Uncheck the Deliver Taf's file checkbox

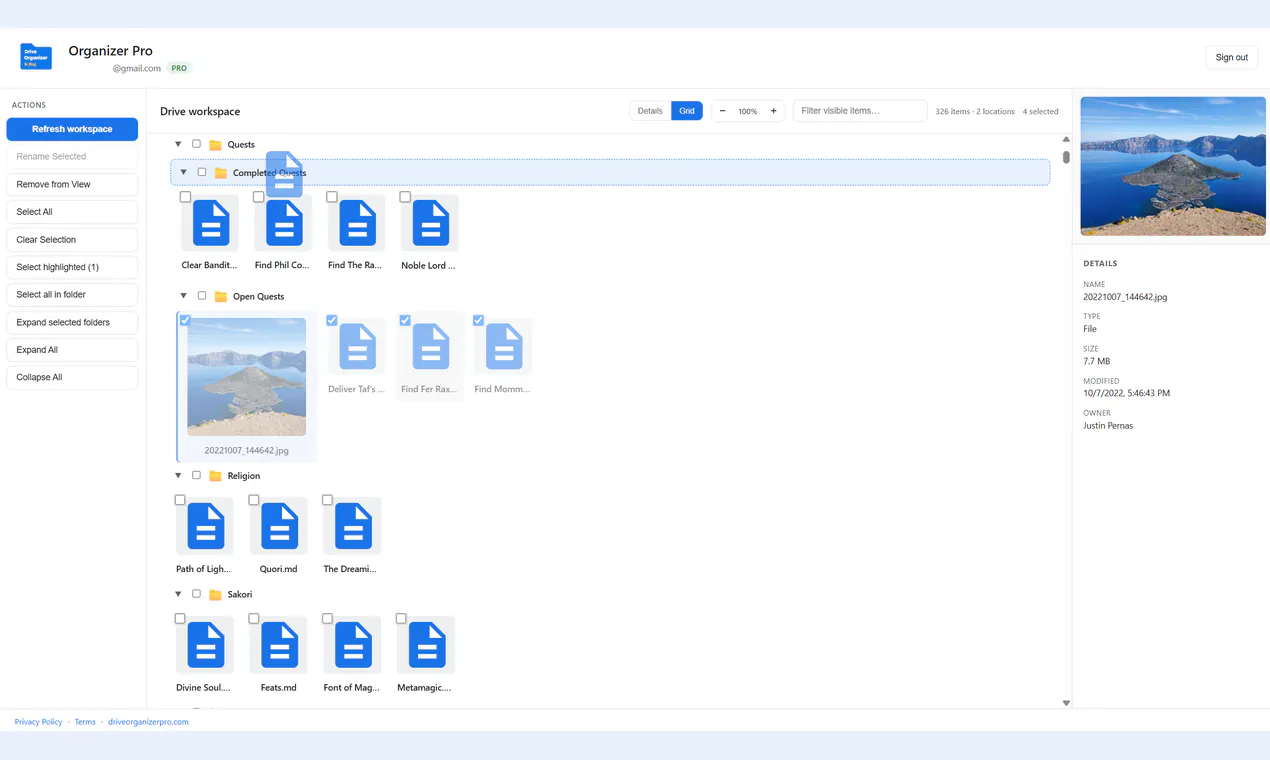332,321
